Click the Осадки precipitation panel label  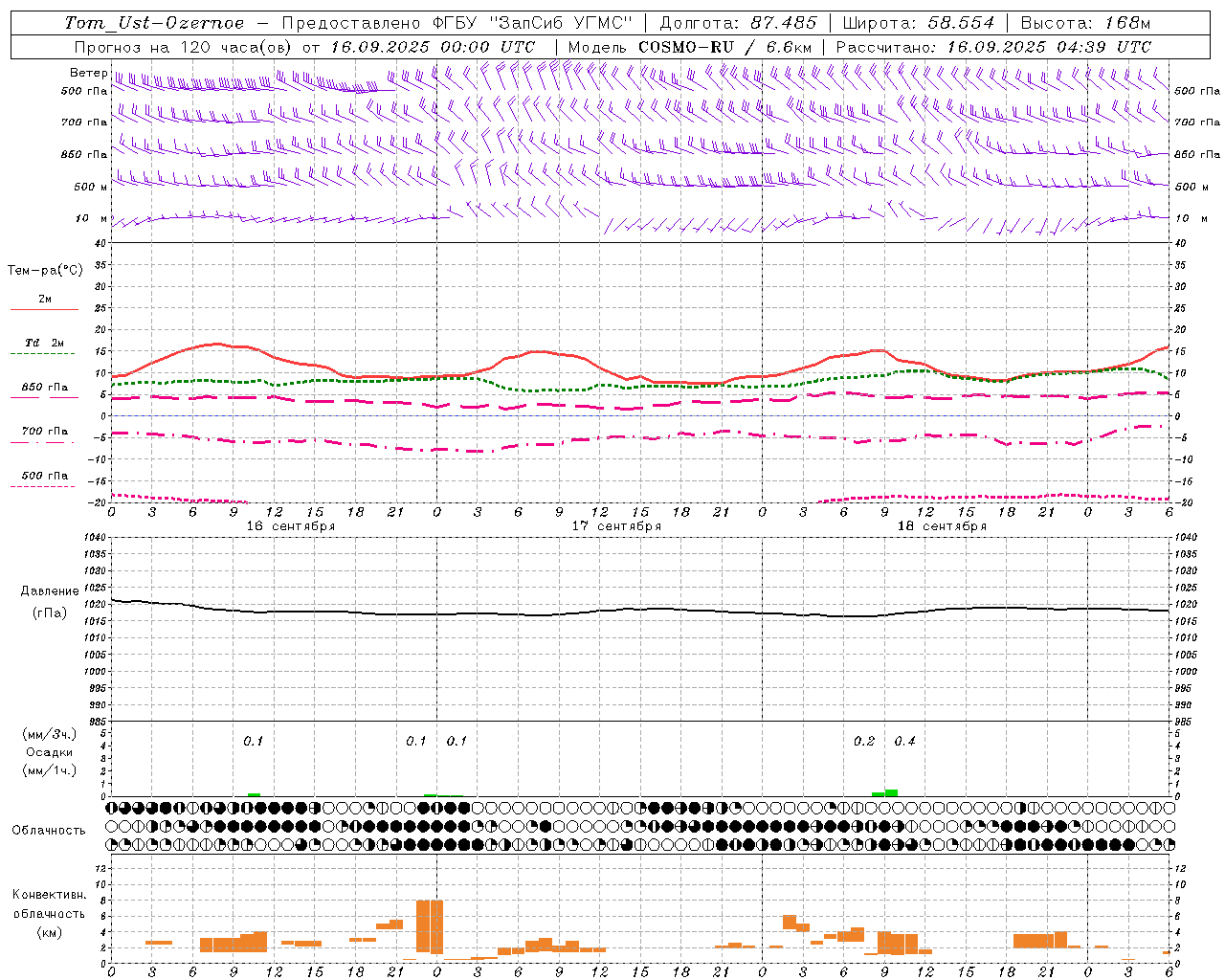point(50,752)
